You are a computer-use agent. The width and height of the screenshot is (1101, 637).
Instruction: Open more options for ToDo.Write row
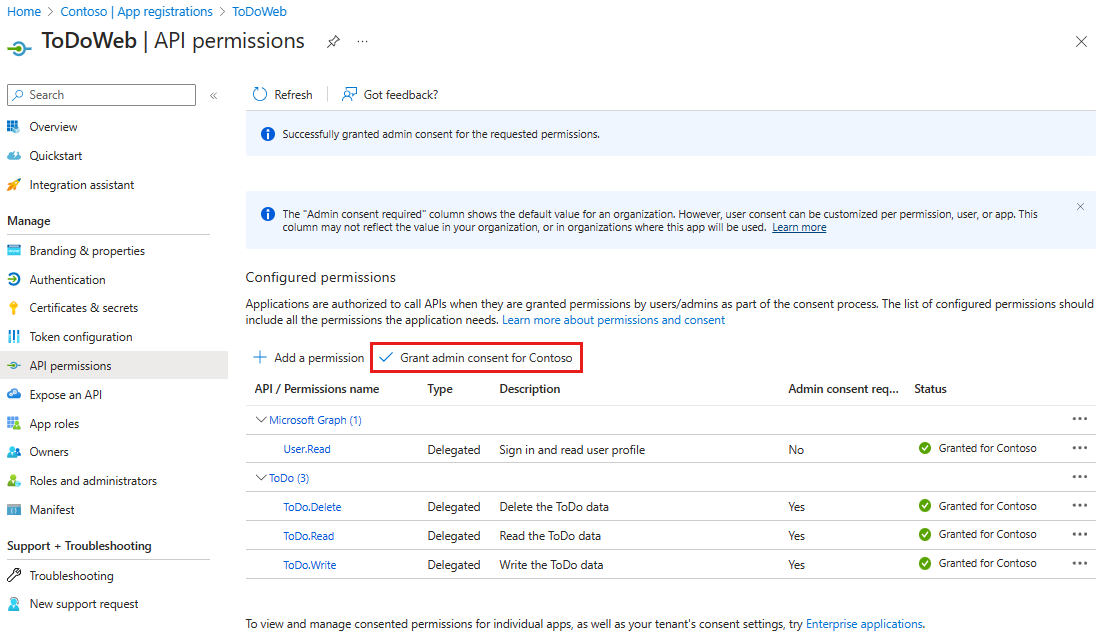coord(1079,563)
